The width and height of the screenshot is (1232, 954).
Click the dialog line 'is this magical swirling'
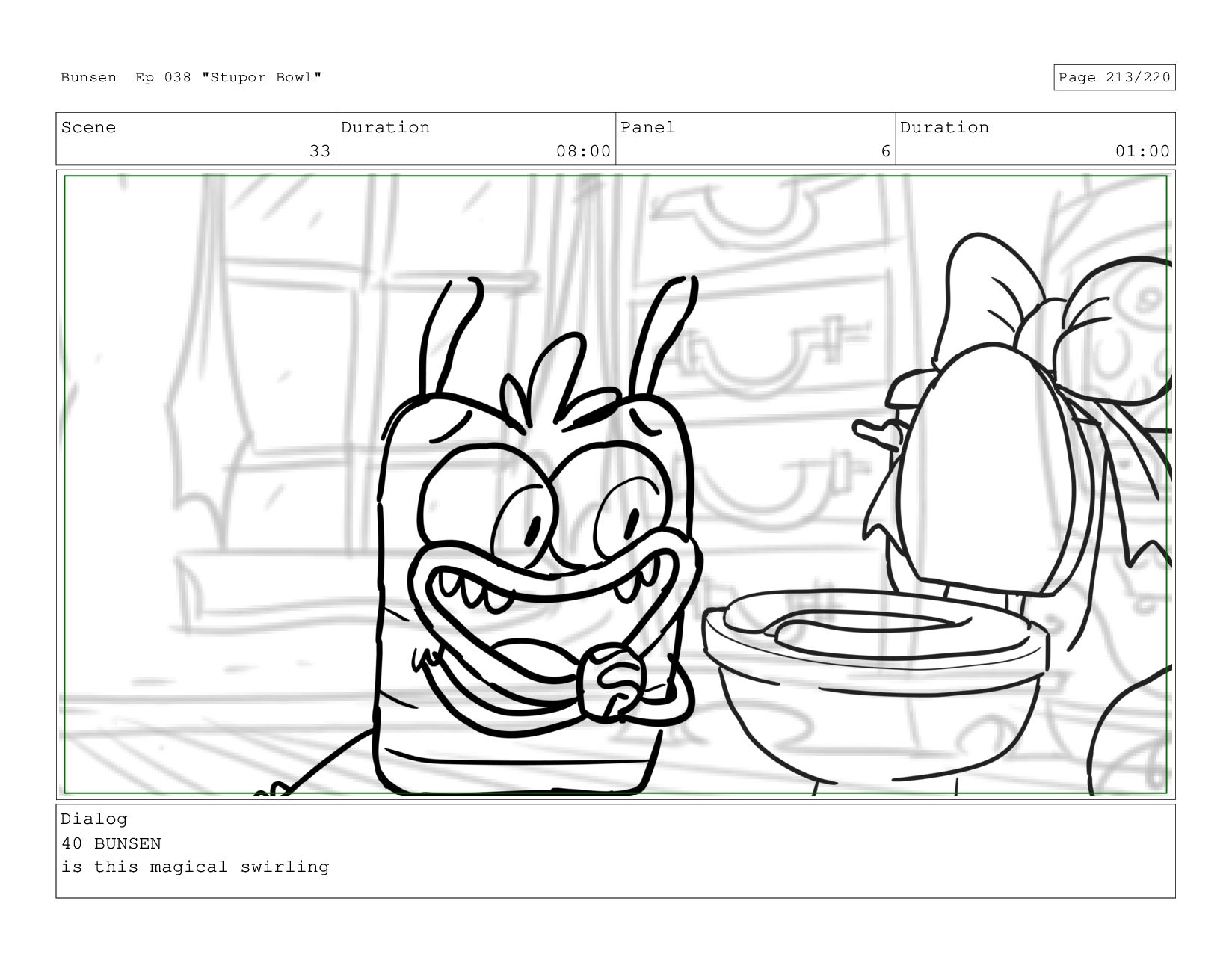[195, 867]
